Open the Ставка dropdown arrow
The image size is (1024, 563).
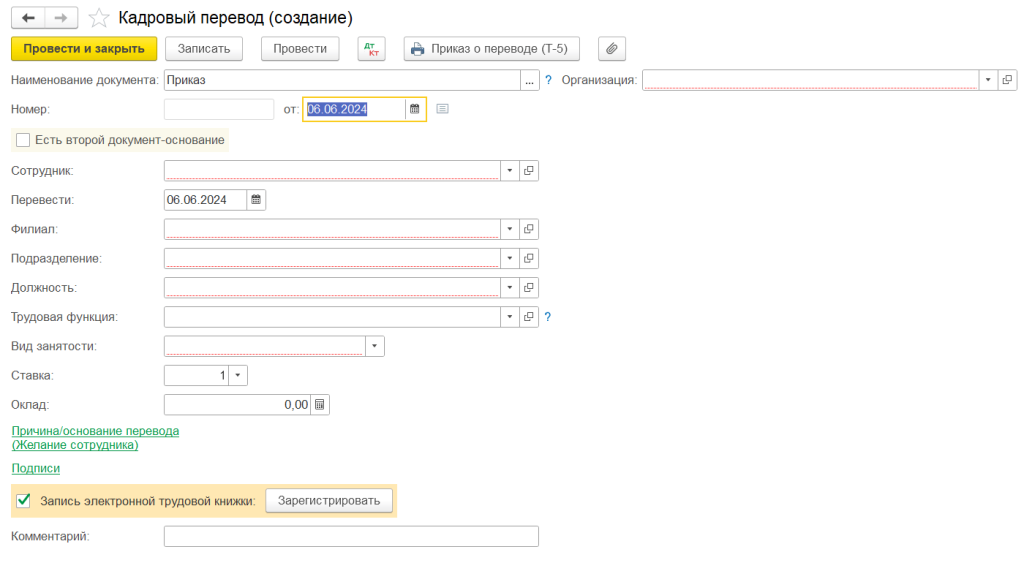point(238,376)
